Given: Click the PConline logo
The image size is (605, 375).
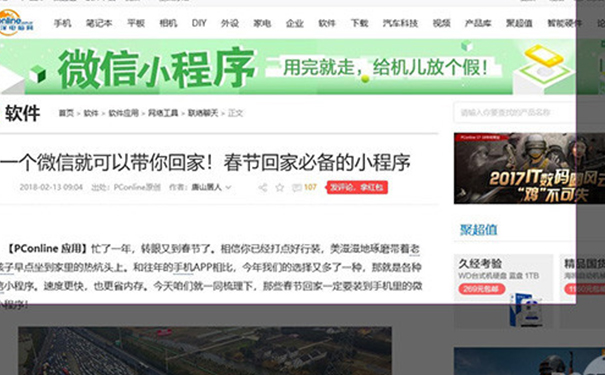Looking at the screenshot, I should (16, 22).
